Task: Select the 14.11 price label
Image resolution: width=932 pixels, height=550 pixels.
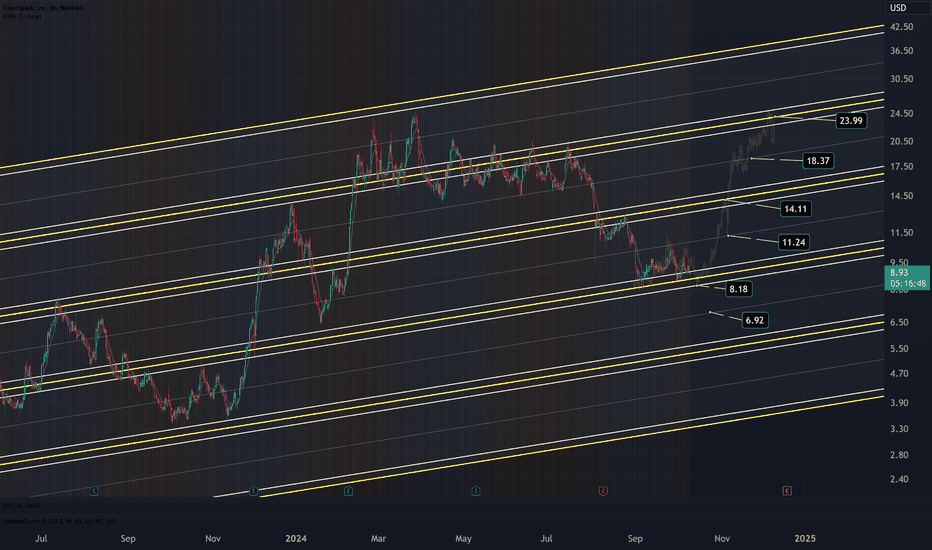Action: [796, 209]
